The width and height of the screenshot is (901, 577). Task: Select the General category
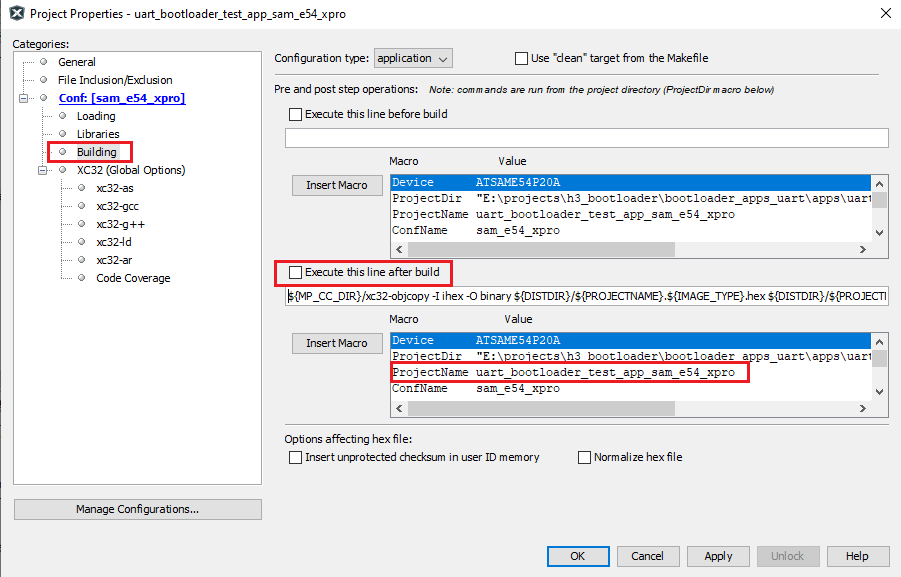point(77,61)
